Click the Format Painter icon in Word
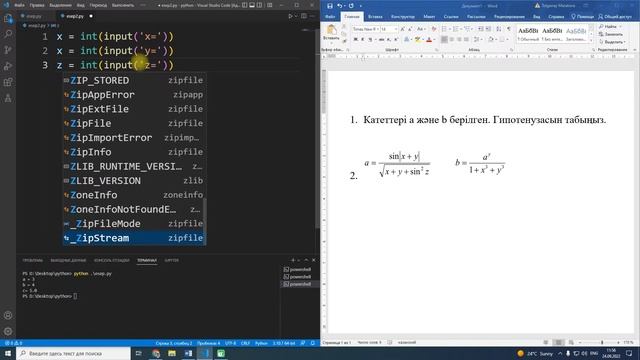The height and width of the screenshot is (360, 640). [344, 41]
